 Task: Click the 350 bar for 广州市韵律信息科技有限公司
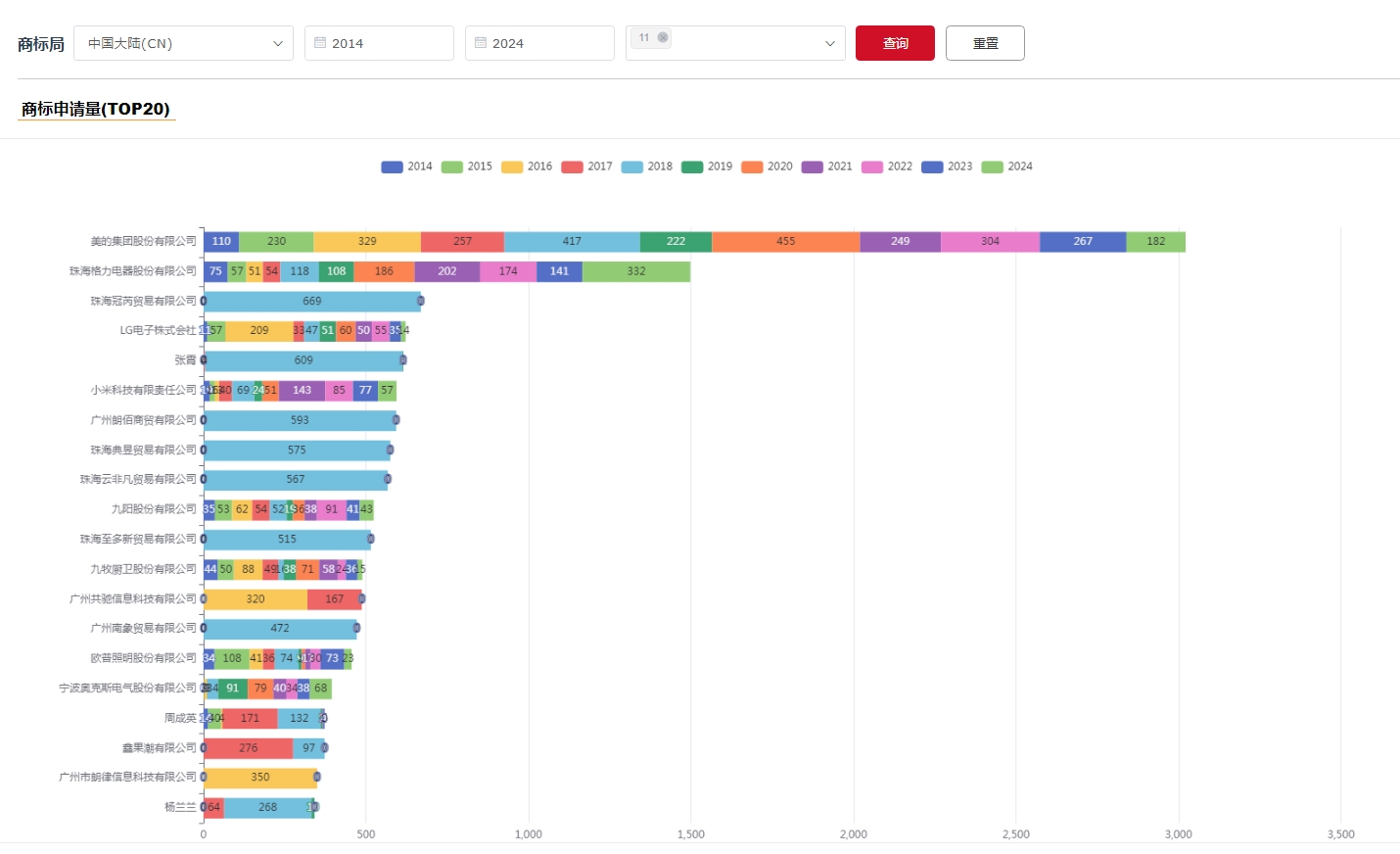click(x=260, y=778)
